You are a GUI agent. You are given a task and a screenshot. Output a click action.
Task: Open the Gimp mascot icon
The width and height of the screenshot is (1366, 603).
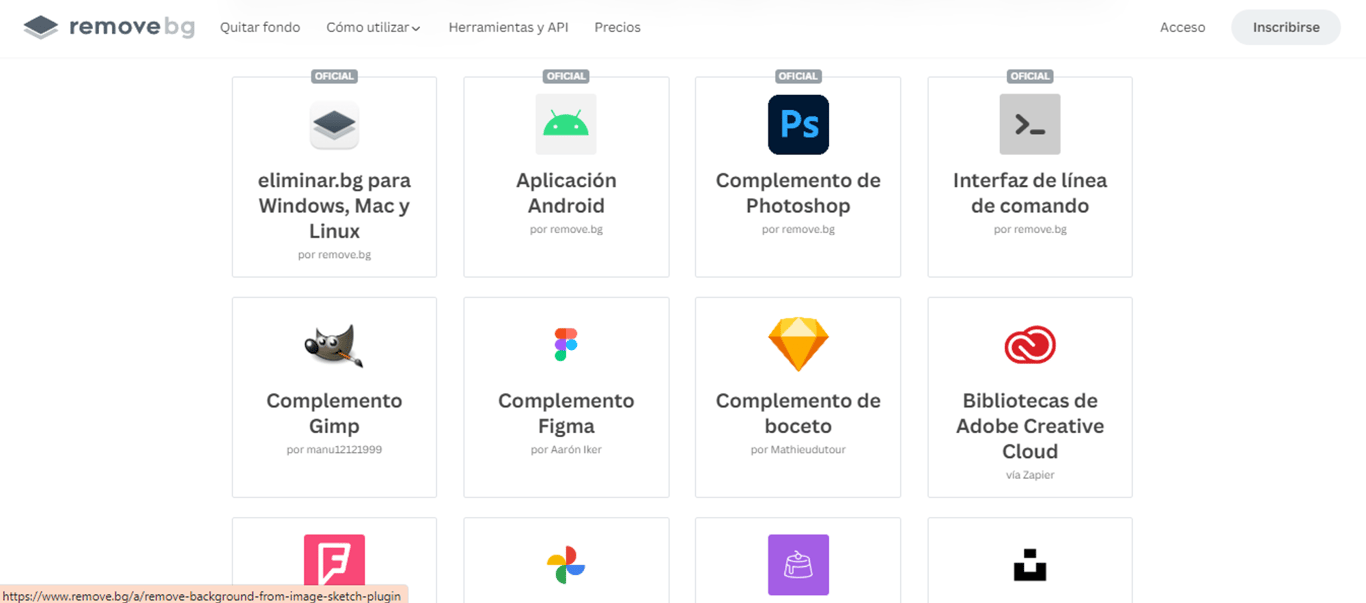[334, 345]
